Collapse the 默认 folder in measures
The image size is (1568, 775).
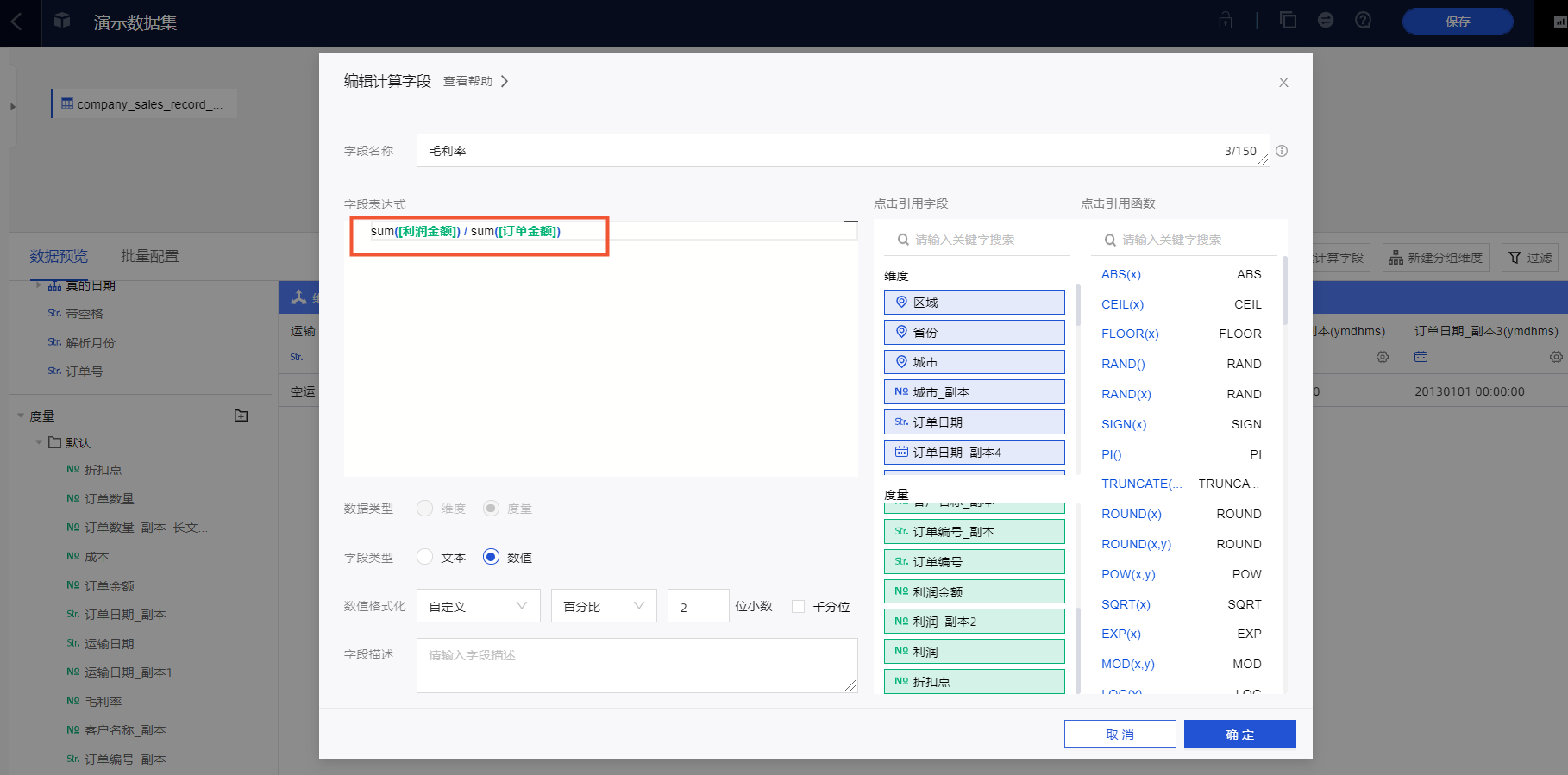pos(39,442)
